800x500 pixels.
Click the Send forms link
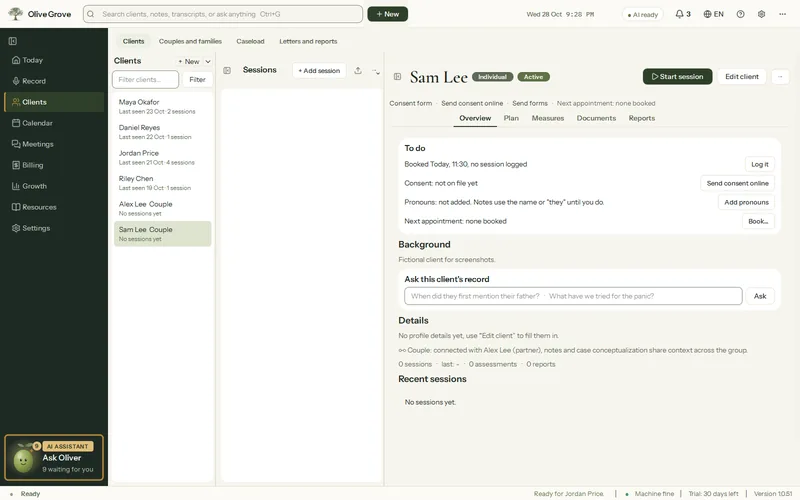[530, 104]
